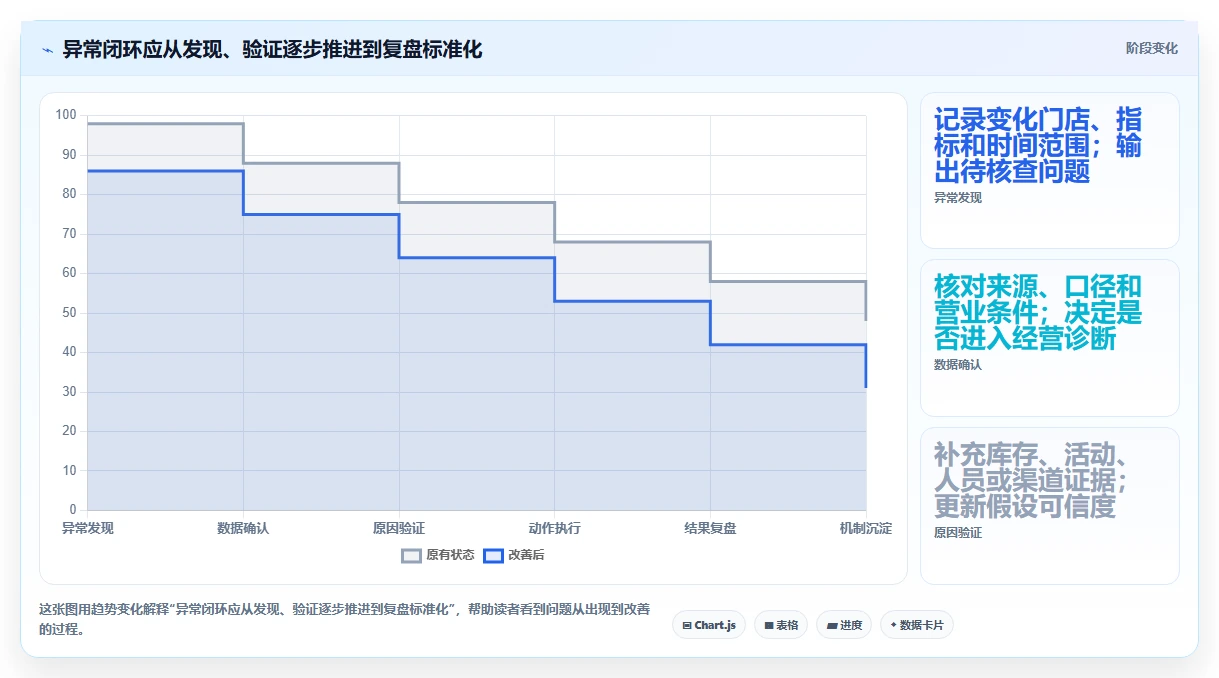Click the 0 y-axis value
This screenshot has width=1219, height=678.
coord(73,510)
